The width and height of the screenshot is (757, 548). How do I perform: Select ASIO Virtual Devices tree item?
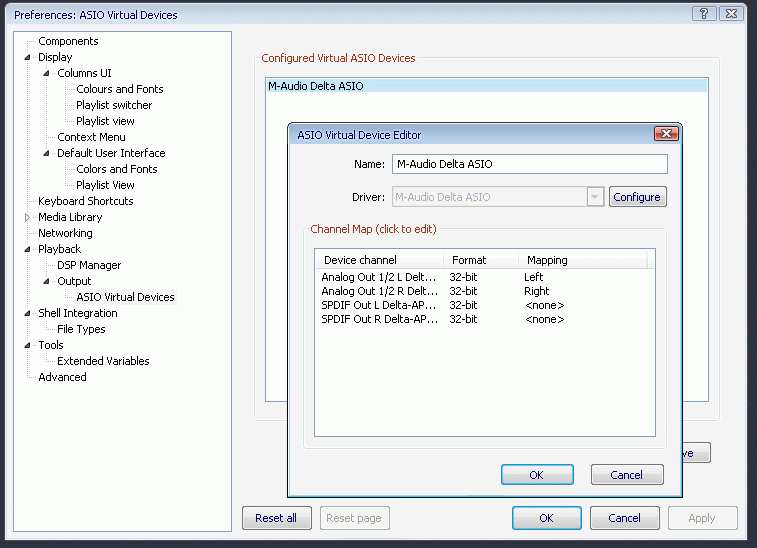coord(125,297)
